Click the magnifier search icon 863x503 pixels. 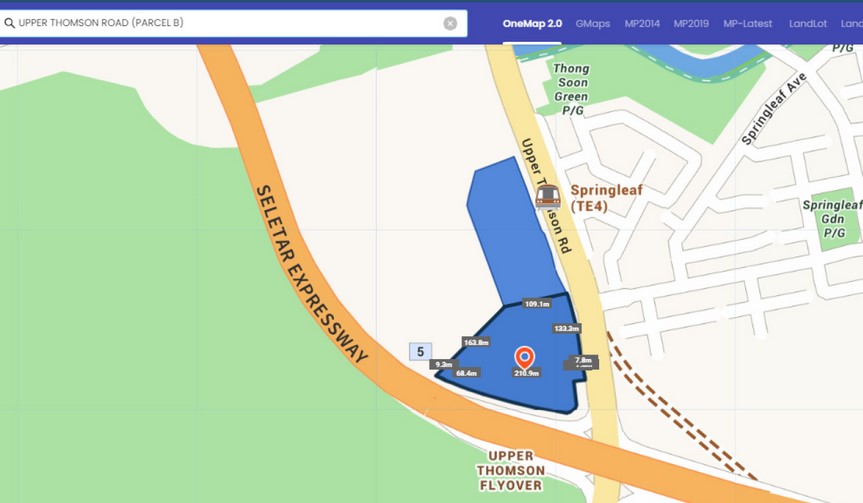point(9,23)
